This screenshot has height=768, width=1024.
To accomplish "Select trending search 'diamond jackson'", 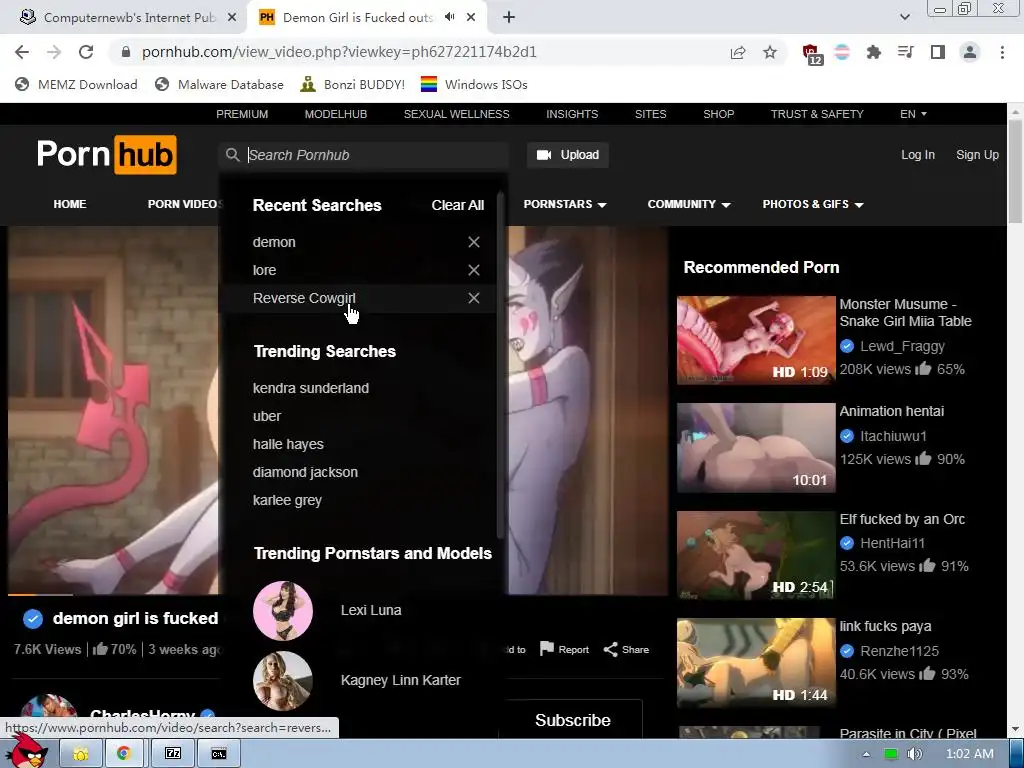I will click(305, 472).
